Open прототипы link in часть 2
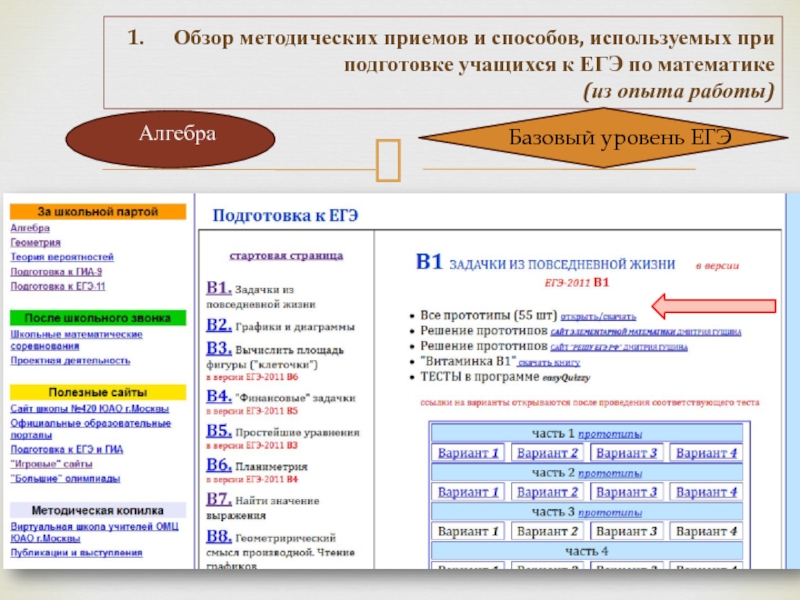 point(610,473)
